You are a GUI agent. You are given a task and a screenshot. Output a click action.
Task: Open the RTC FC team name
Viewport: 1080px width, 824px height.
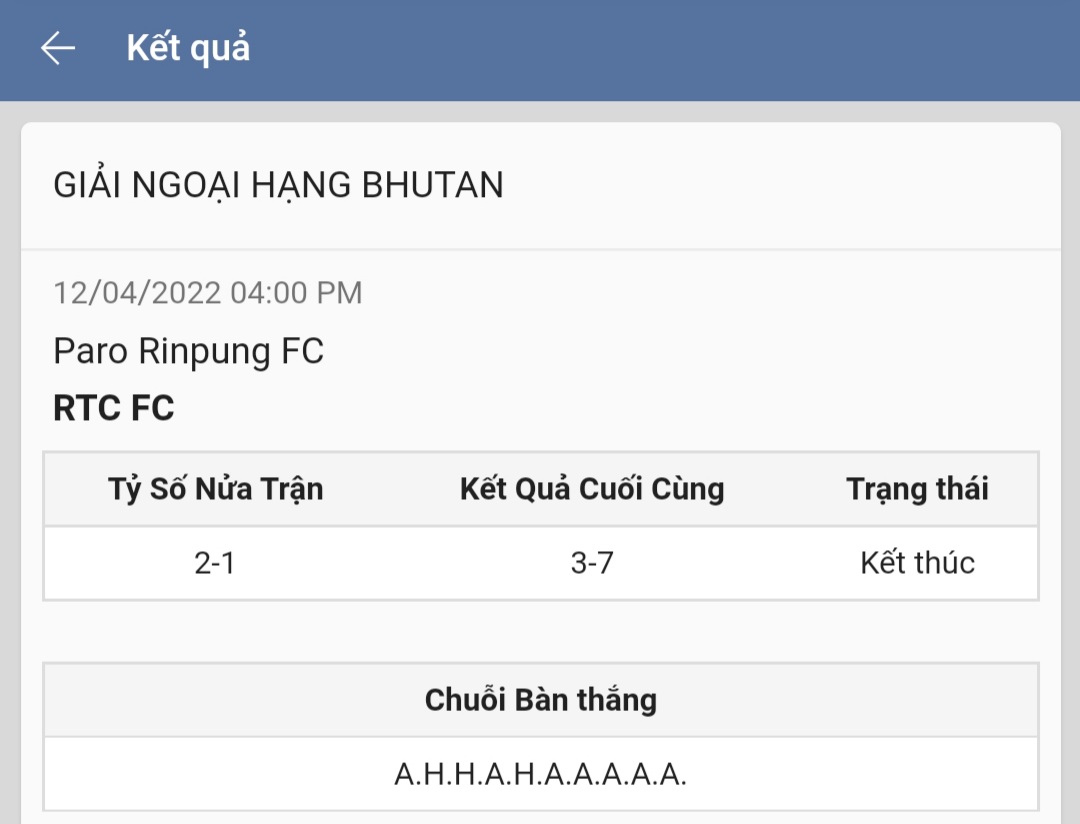point(113,408)
